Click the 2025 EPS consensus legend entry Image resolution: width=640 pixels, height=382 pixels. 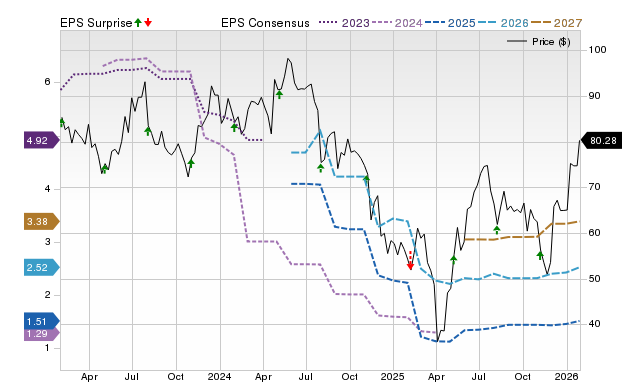click(x=450, y=23)
